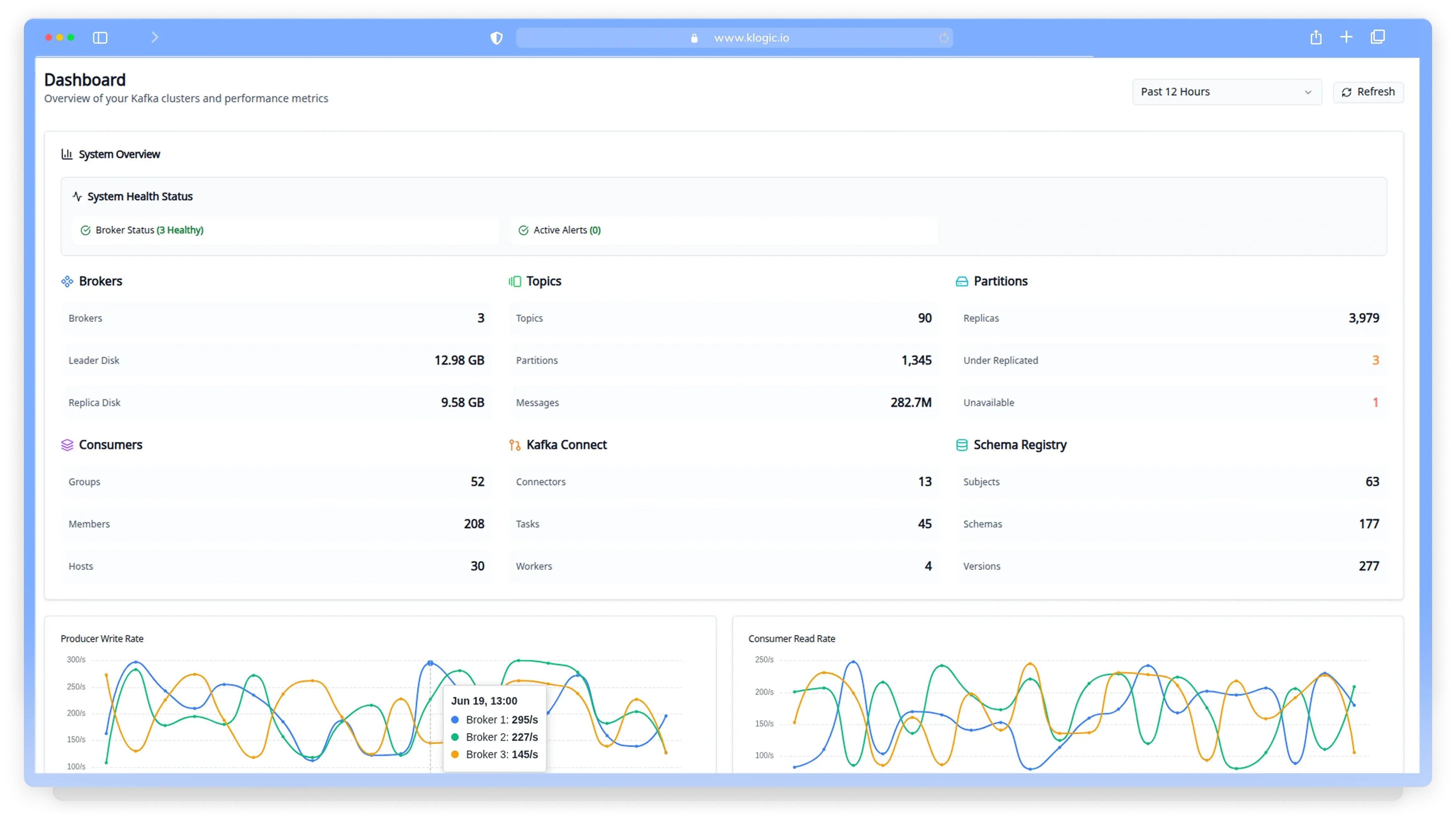The image size is (1456, 821).
Task: Click the Members 208 value
Action: tap(474, 524)
